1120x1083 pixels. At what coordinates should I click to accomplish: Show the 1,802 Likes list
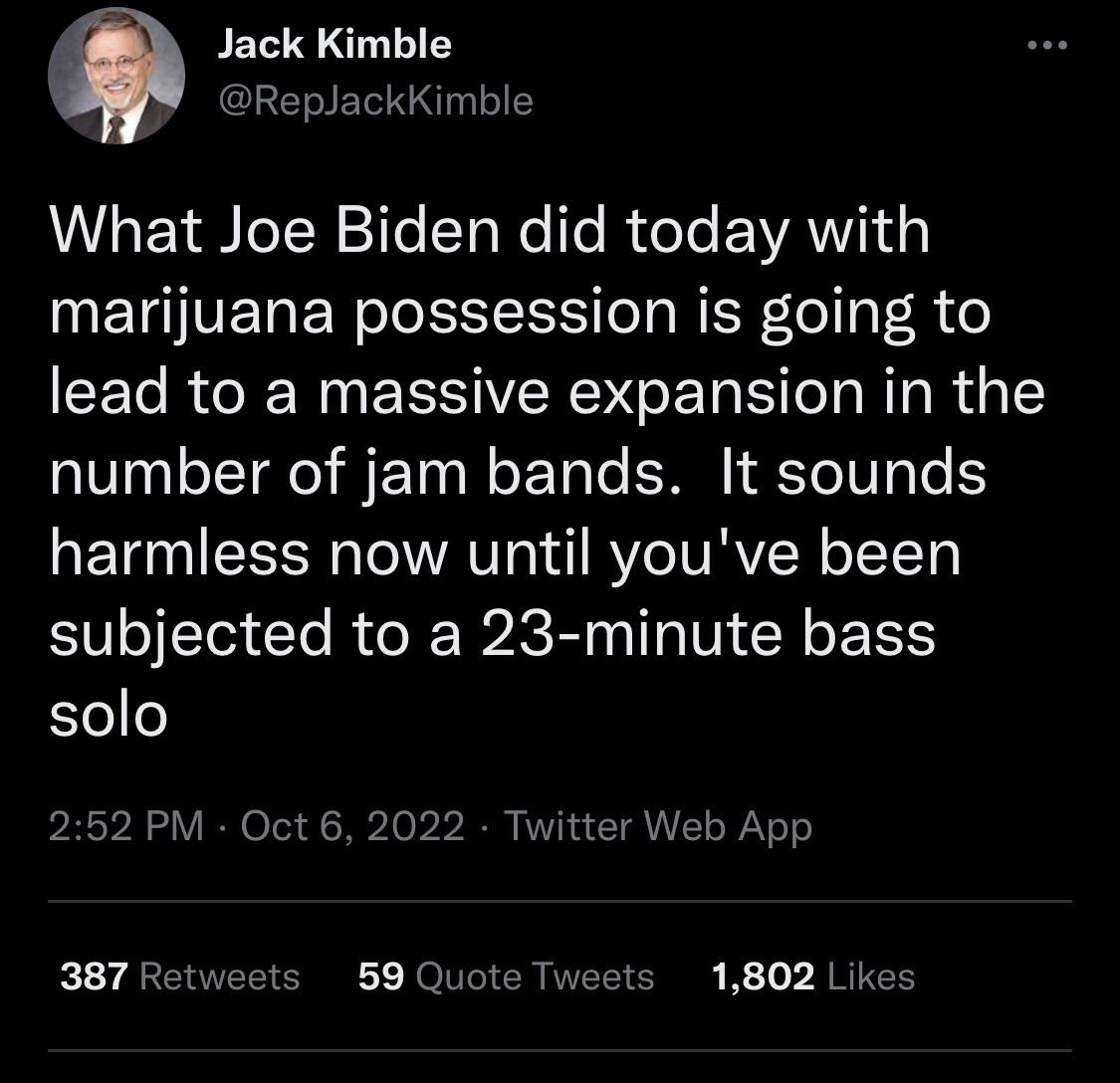(813, 976)
